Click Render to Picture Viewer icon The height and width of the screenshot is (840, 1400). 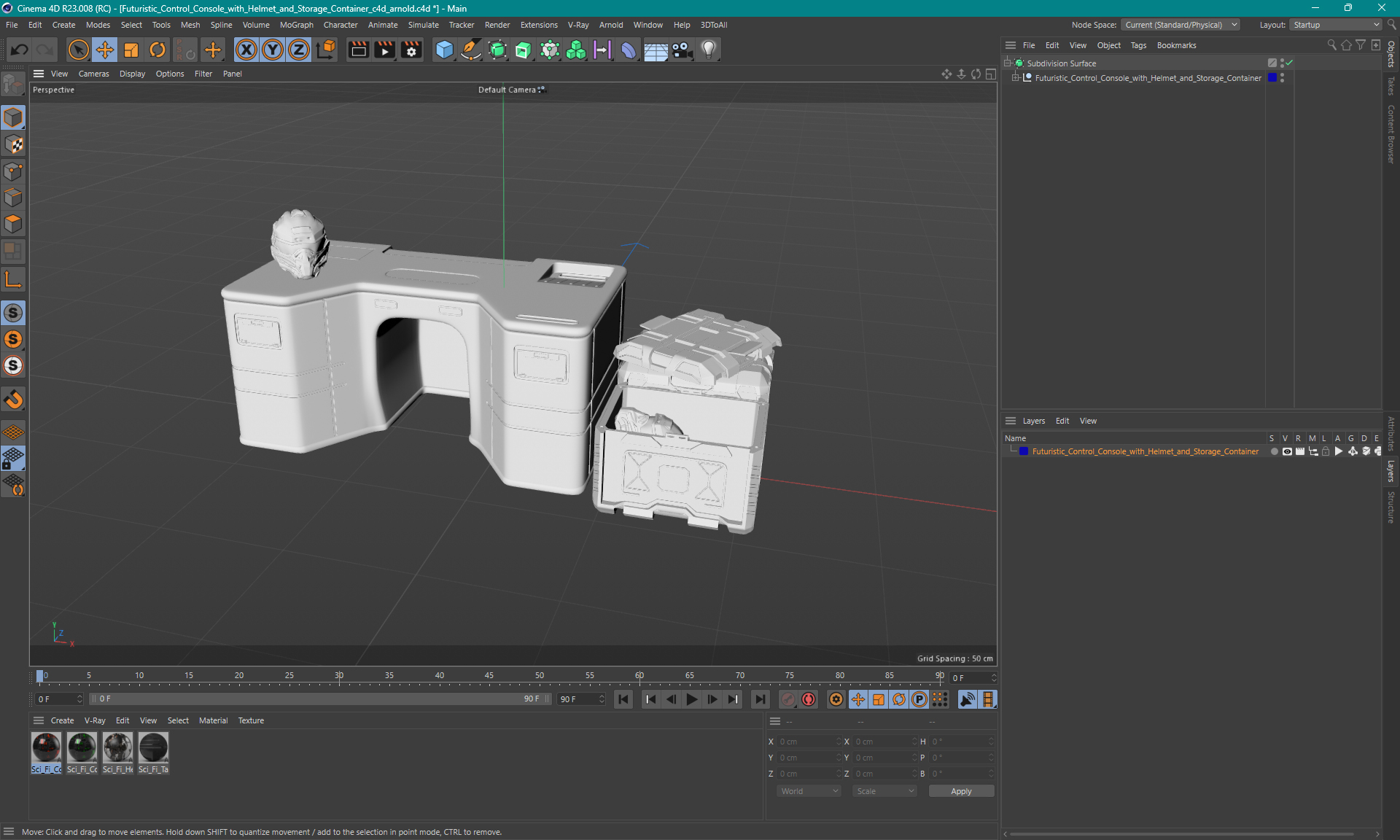pyautogui.click(x=384, y=50)
